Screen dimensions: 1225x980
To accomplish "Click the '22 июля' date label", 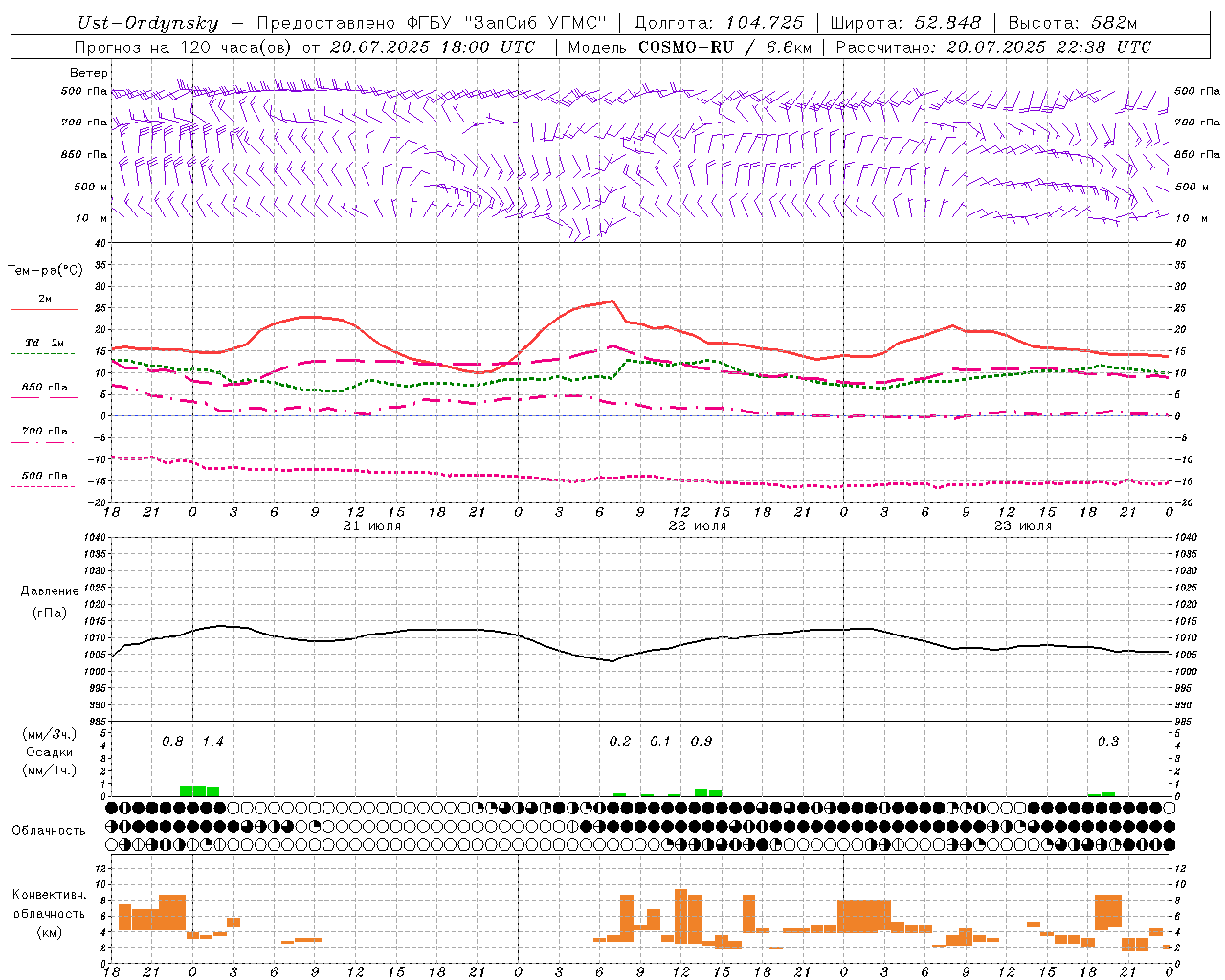I will pyautogui.click(x=698, y=526).
